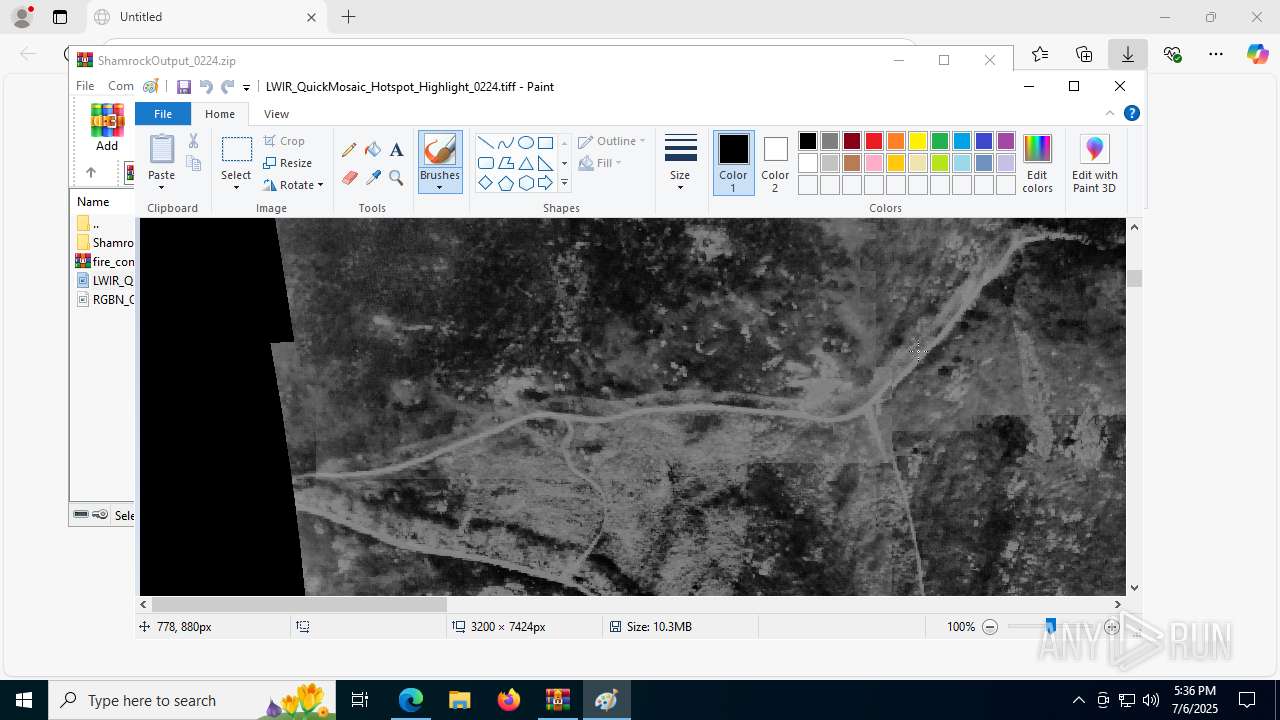Select the Pencil tool
The image size is (1280, 720).
coord(349,150)
